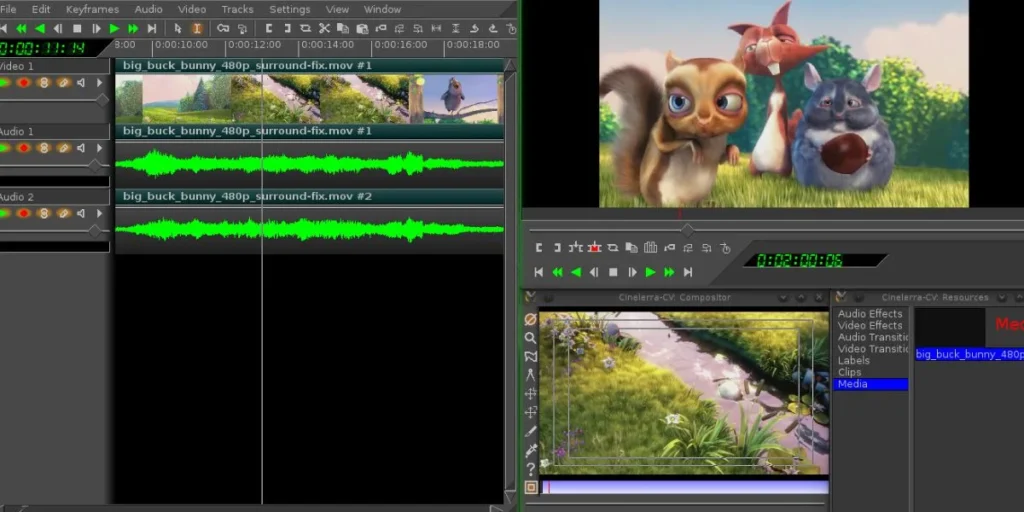Mute the Audio 1 track
The width and height of the screenshot is (1024, 512).
tap(81, 148)
